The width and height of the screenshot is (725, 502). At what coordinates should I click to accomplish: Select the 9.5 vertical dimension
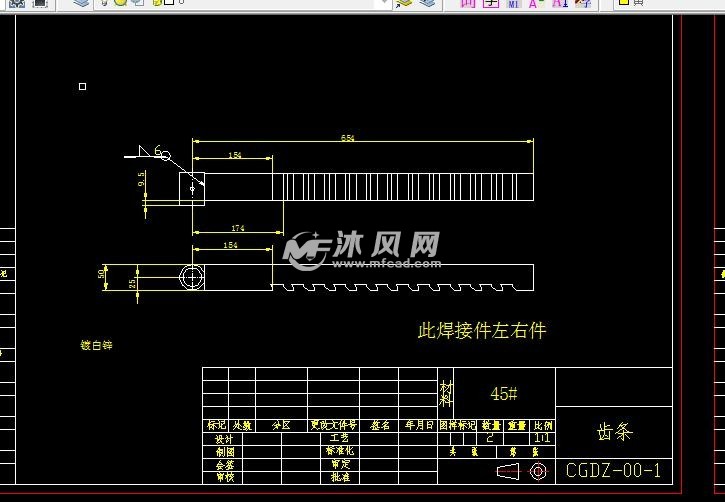click(x=141, y=178)
